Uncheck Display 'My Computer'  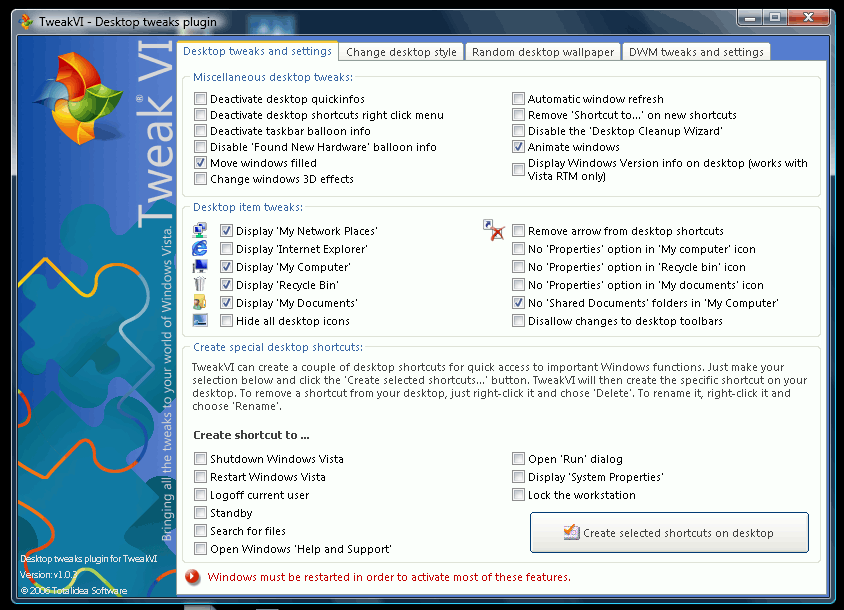226,267
